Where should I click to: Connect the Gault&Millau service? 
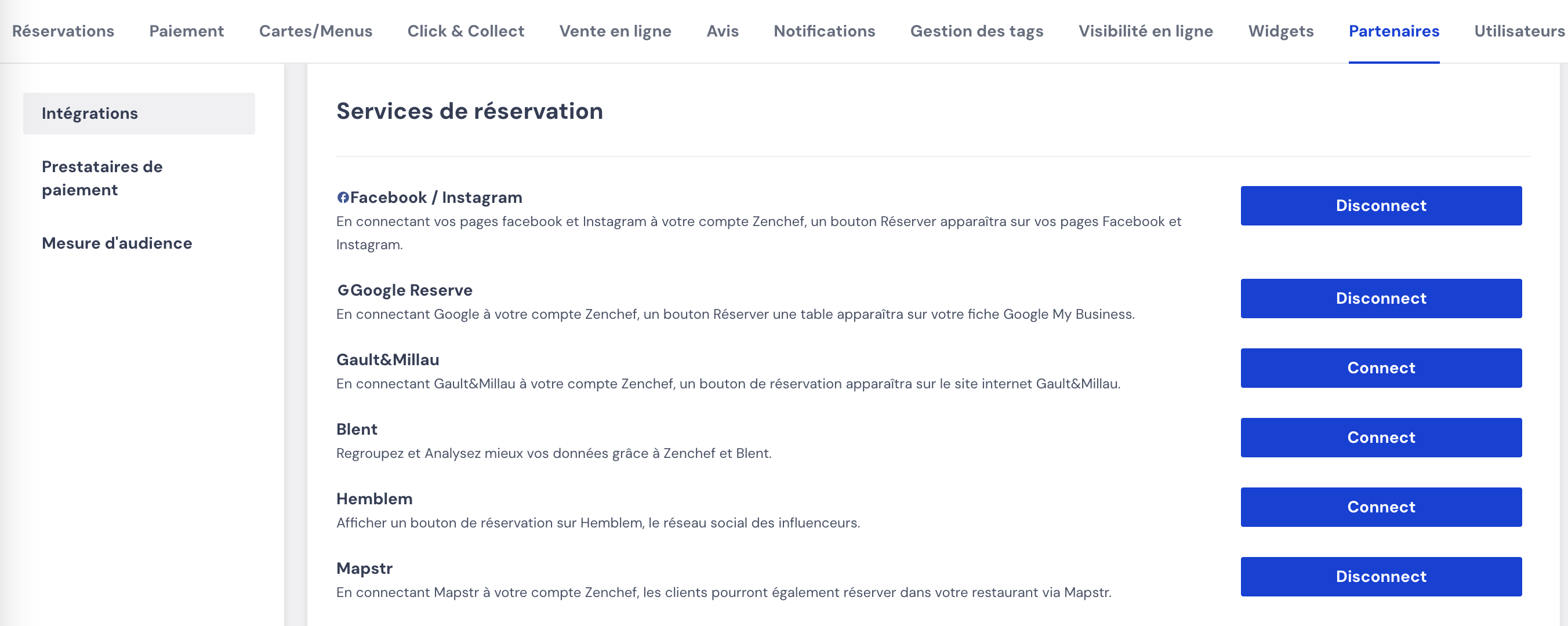1381,367
